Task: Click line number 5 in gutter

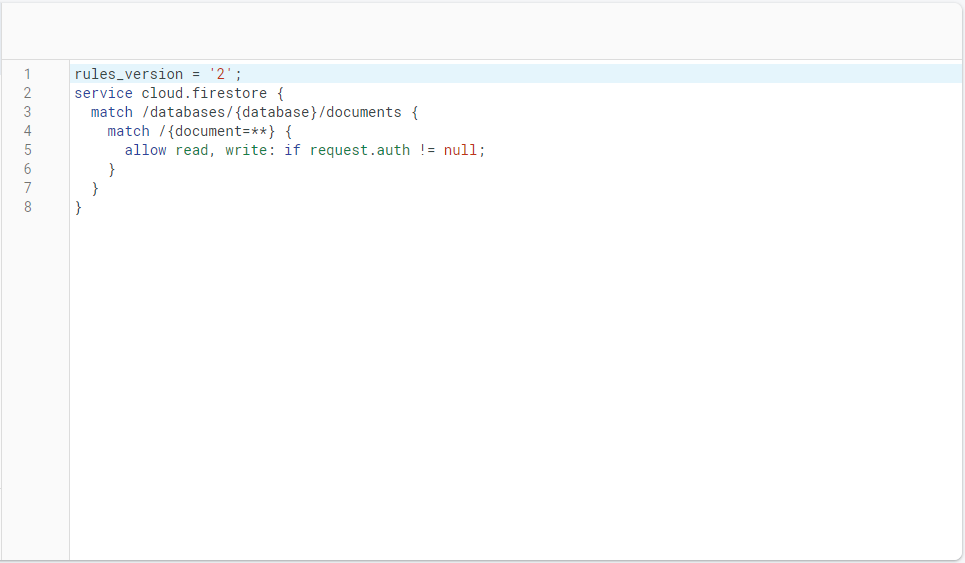Action: [28, 151]
